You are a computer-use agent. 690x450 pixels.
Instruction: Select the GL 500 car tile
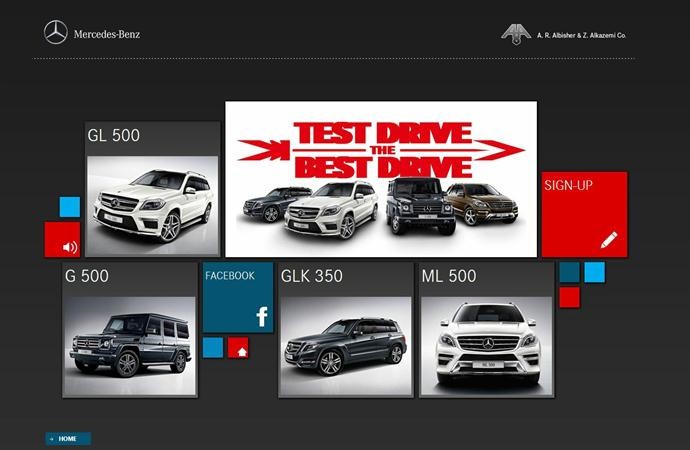152,189
